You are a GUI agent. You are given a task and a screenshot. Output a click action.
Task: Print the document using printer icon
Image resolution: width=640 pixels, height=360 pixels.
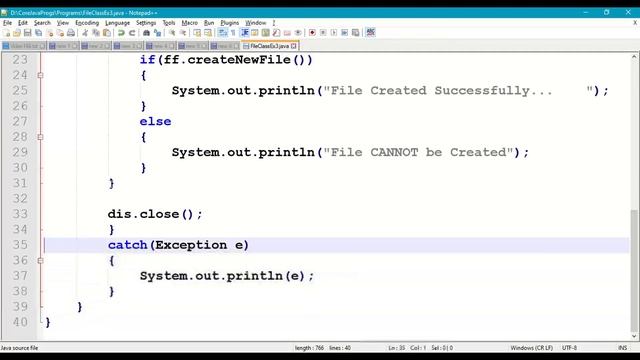click(x=71, y=33)
